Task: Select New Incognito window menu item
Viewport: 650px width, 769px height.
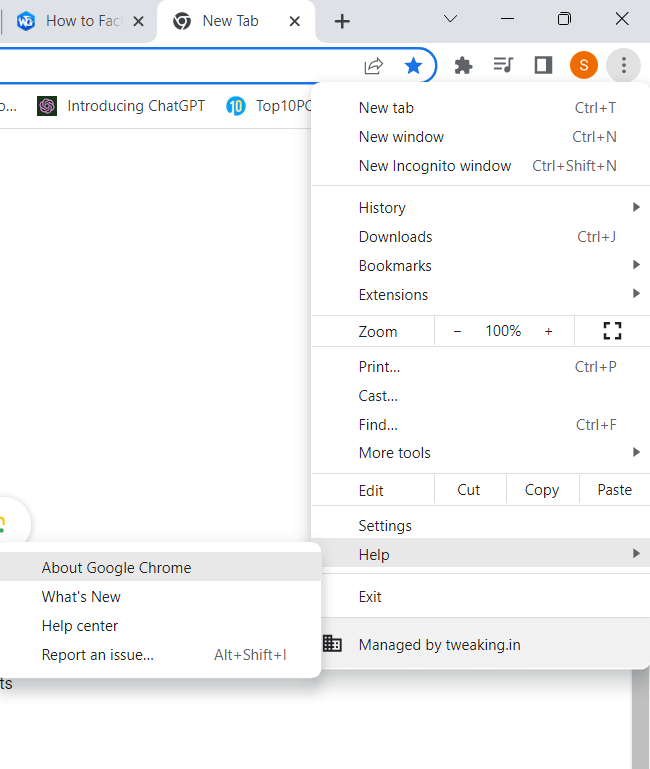Action: point(481,166)
